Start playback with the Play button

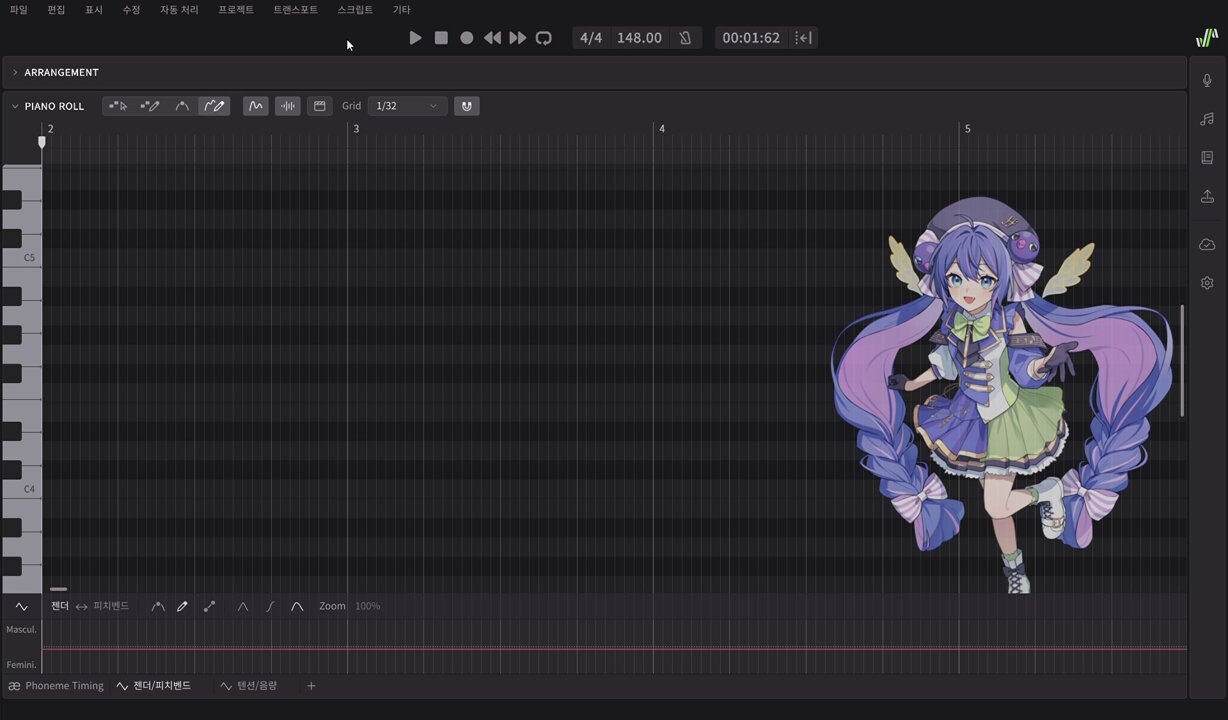[416, 38]
